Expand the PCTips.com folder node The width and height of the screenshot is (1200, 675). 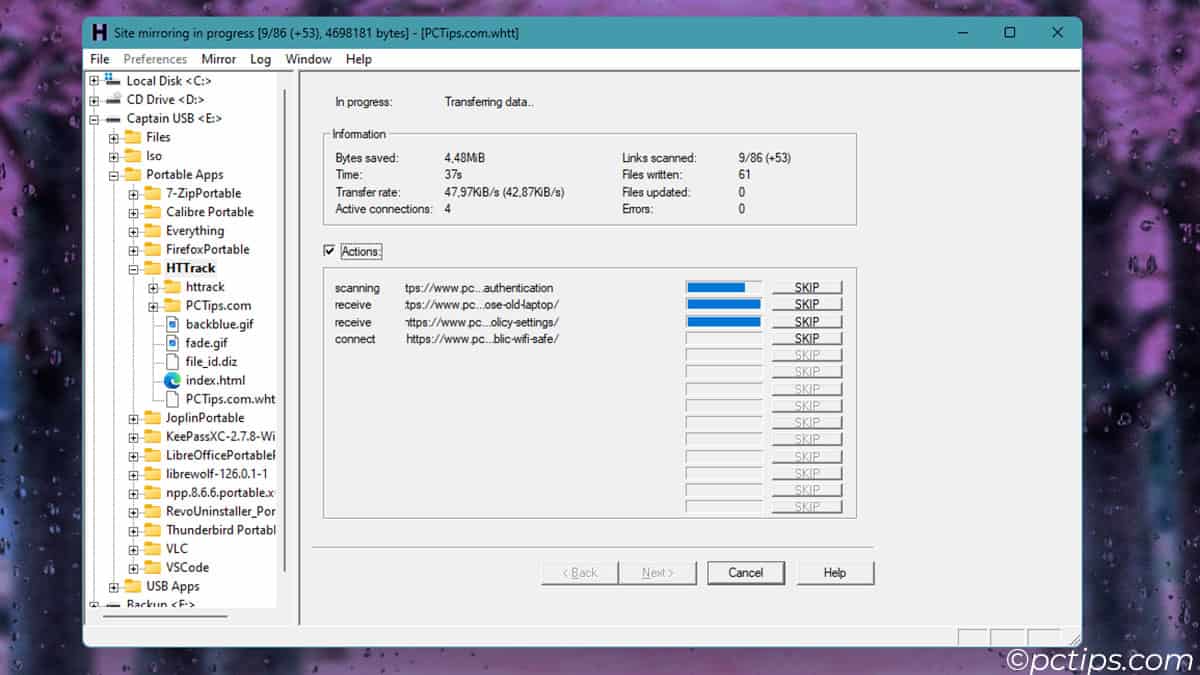coord(153,305)
